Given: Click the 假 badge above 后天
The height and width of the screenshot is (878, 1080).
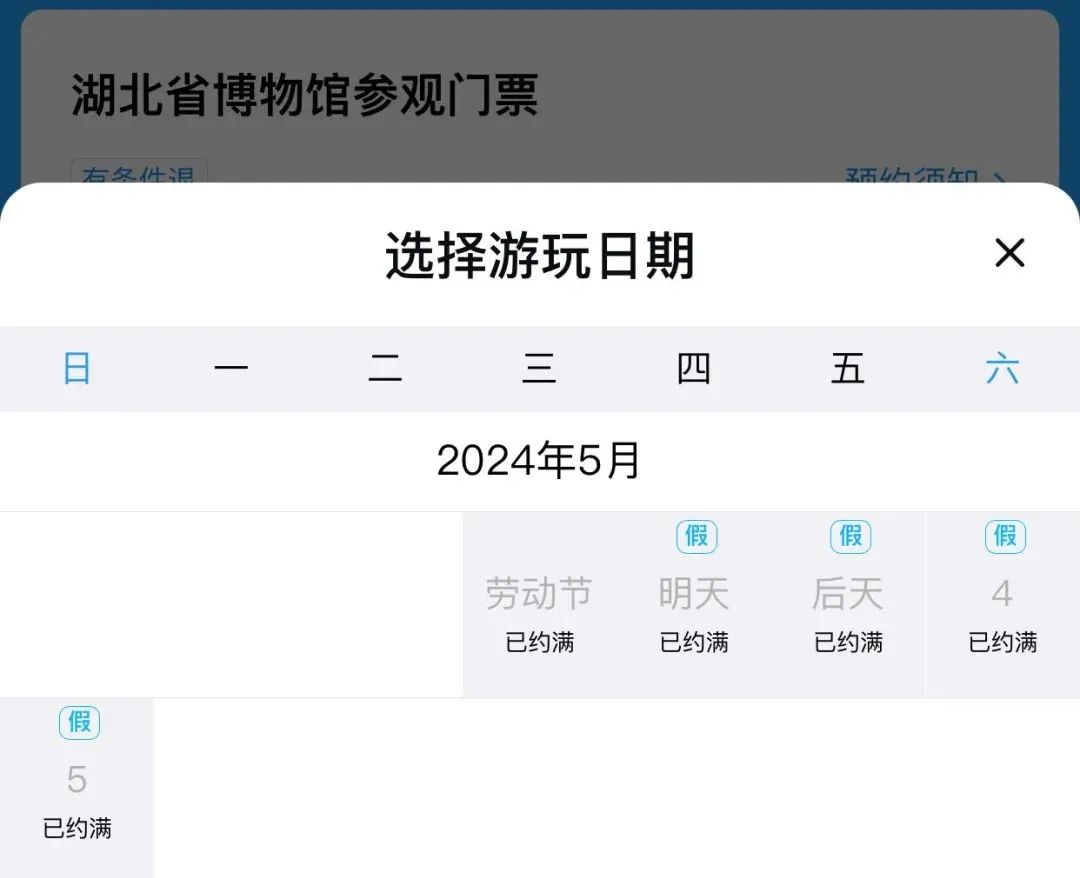Looking at the screenshot, I should click(851, 536).
